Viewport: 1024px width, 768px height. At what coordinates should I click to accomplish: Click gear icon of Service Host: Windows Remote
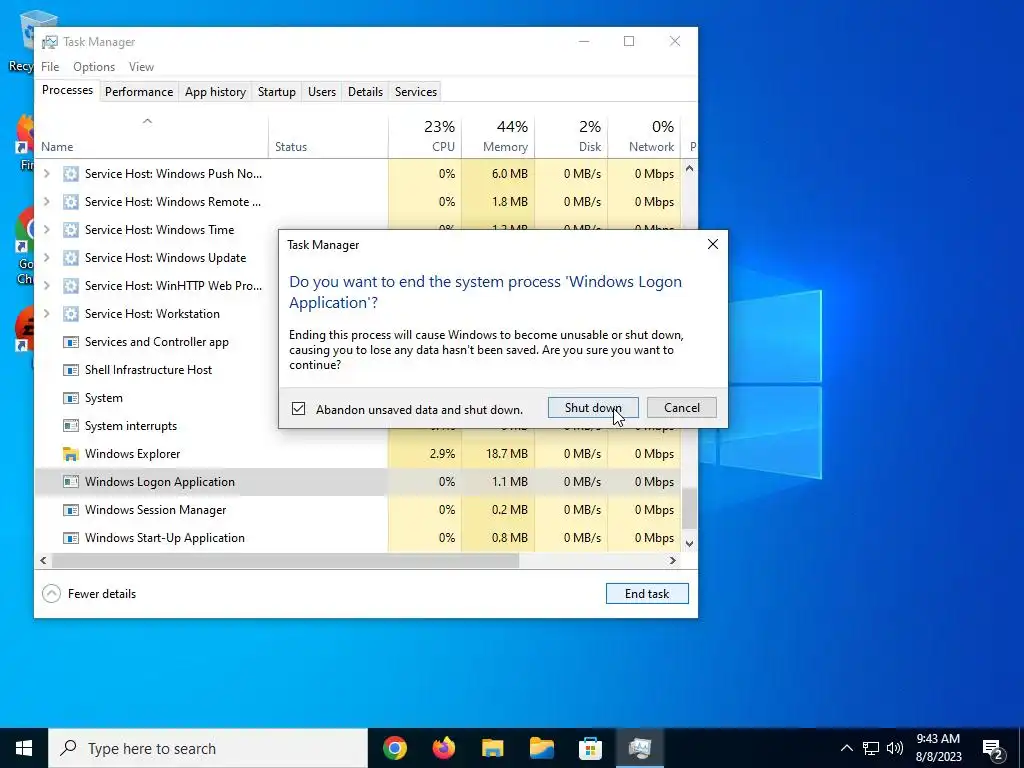click(71, 202)
